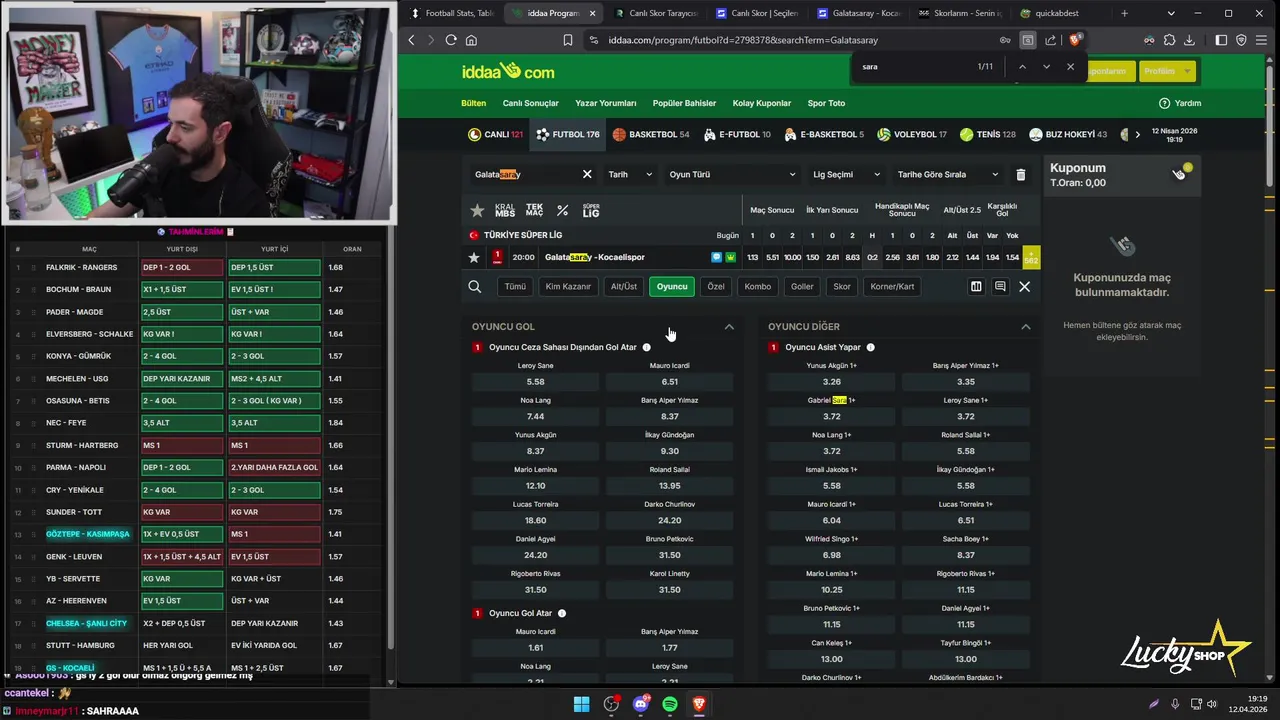This screenshot has width=1280, height=720.
Task: Select the Korner/Kart market tab
Action: [892, 287]
